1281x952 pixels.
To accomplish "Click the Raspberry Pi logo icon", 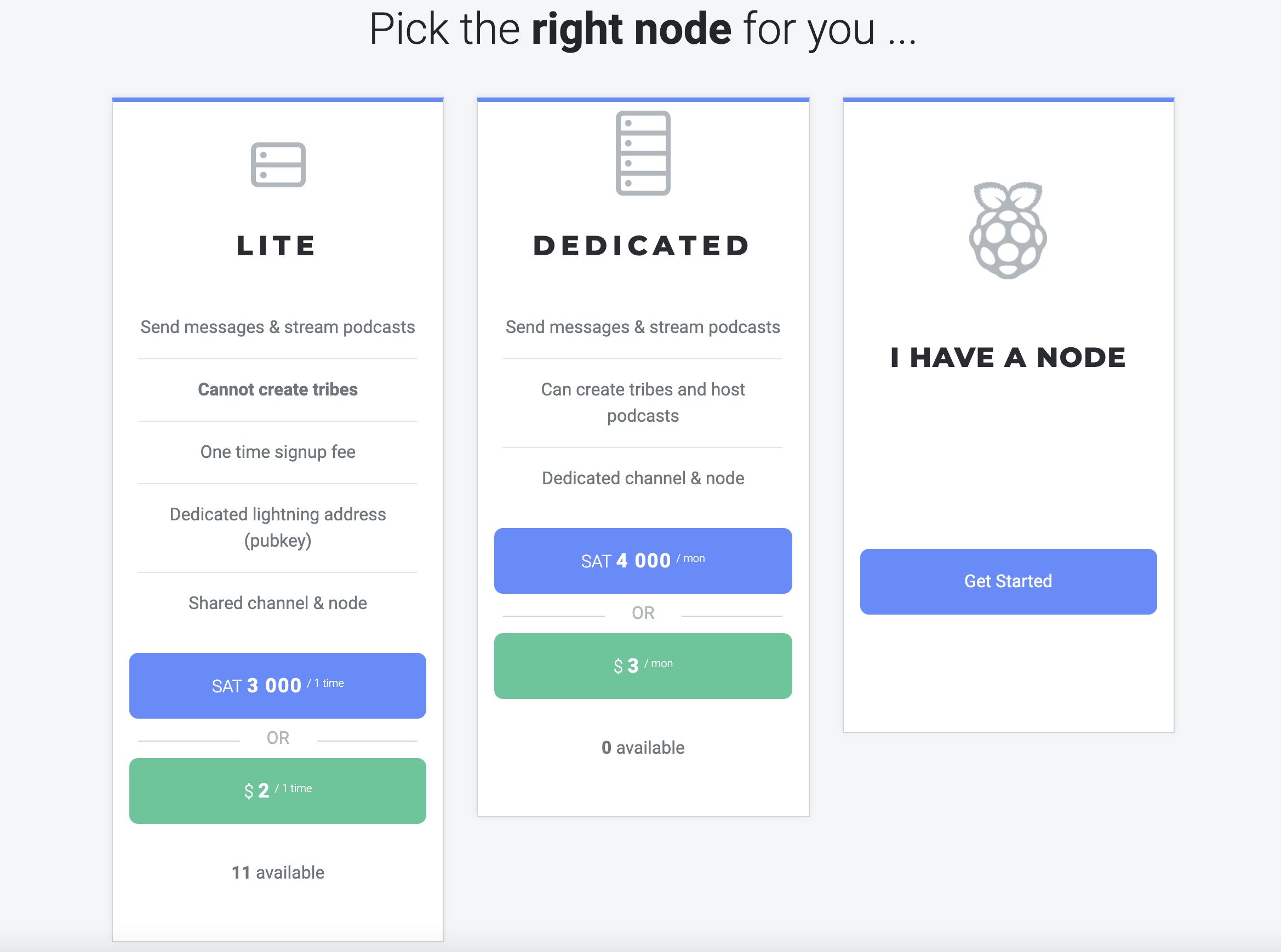I will pyautogui.click(x=1008, y=231).
